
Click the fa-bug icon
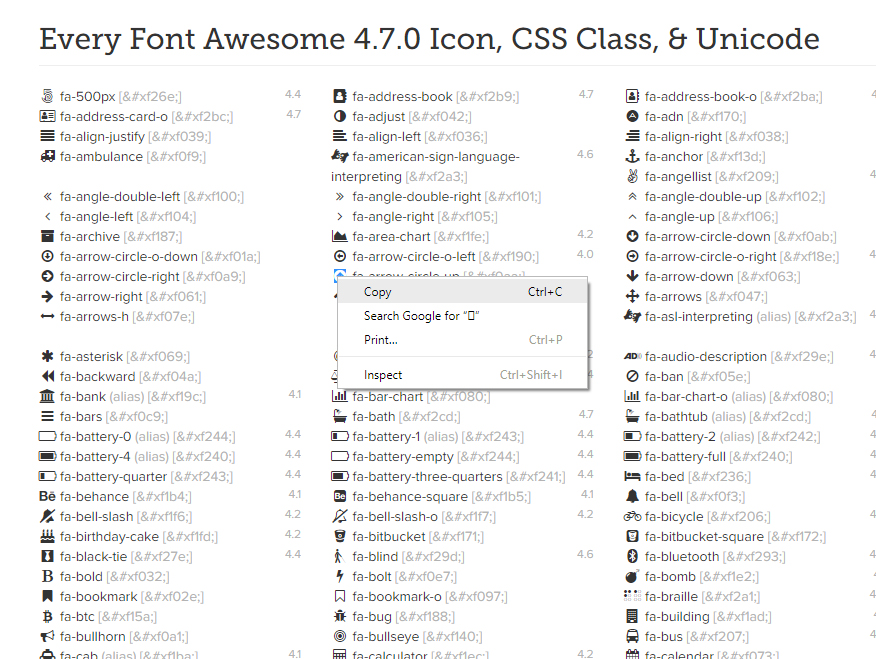(x=339, y=616)
